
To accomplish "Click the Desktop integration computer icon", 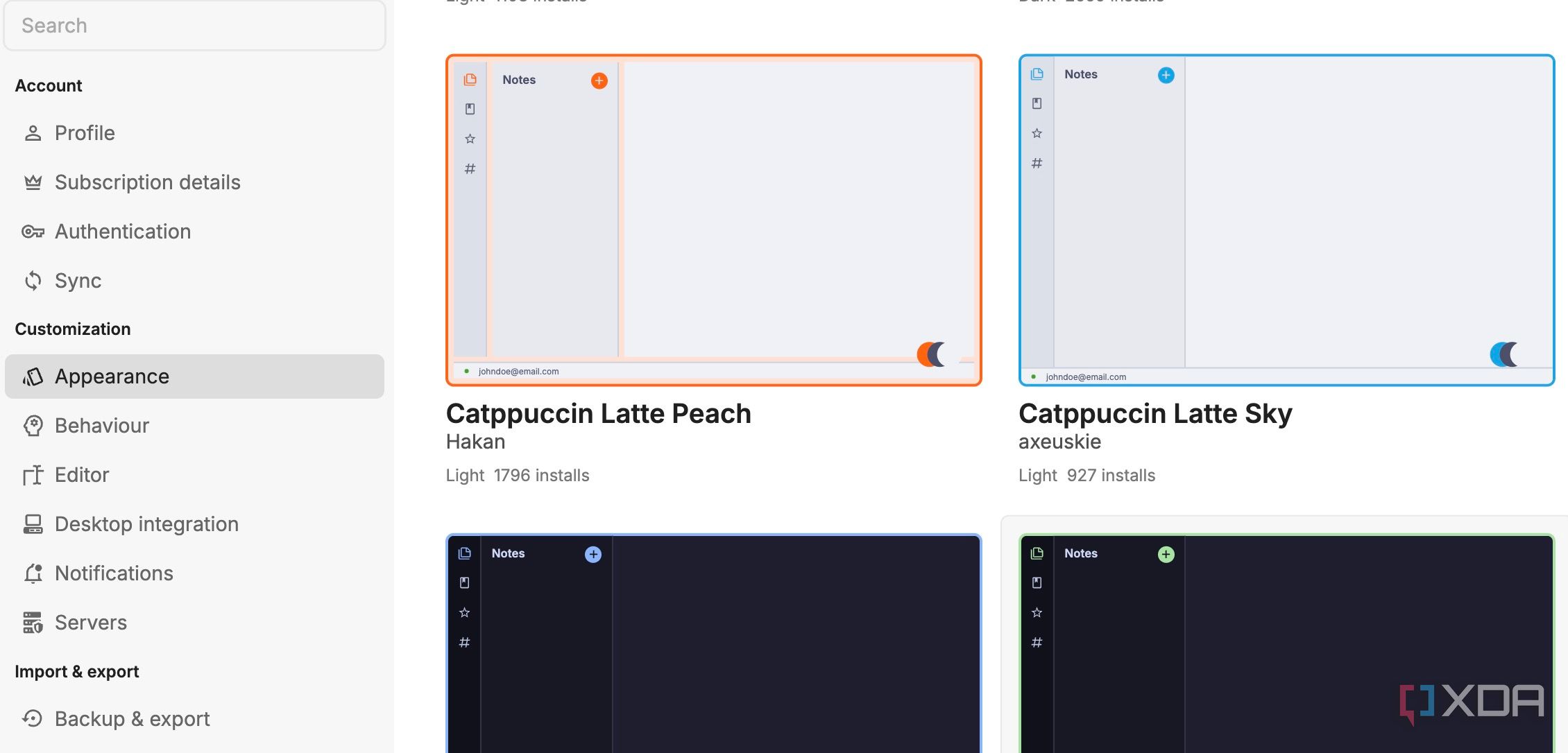I will click(33, 524).
